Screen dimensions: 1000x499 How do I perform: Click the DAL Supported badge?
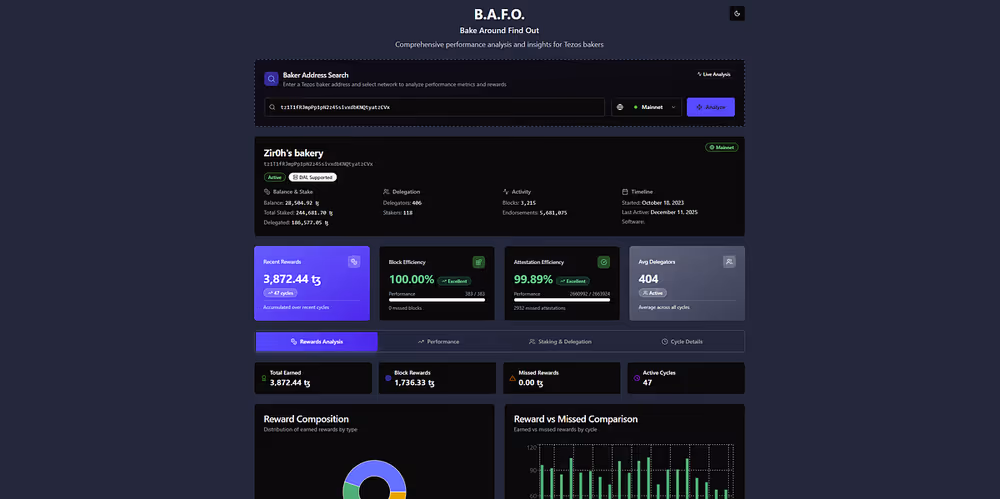pyautogui.click(x=312, y=177)
